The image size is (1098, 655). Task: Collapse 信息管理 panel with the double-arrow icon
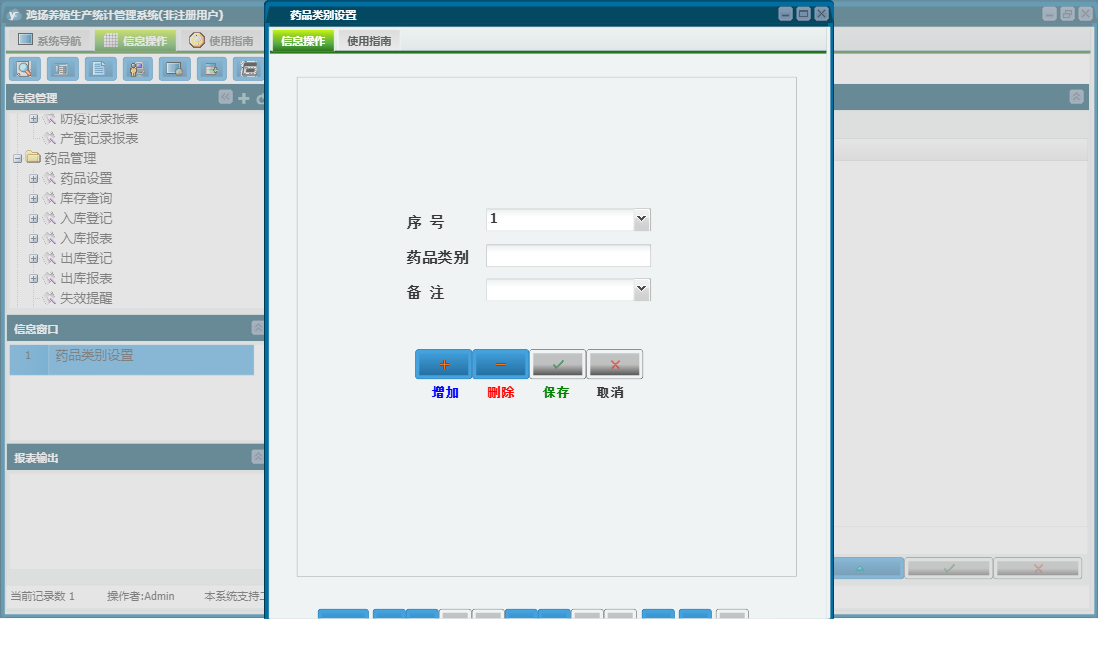[x=225, y=97]
